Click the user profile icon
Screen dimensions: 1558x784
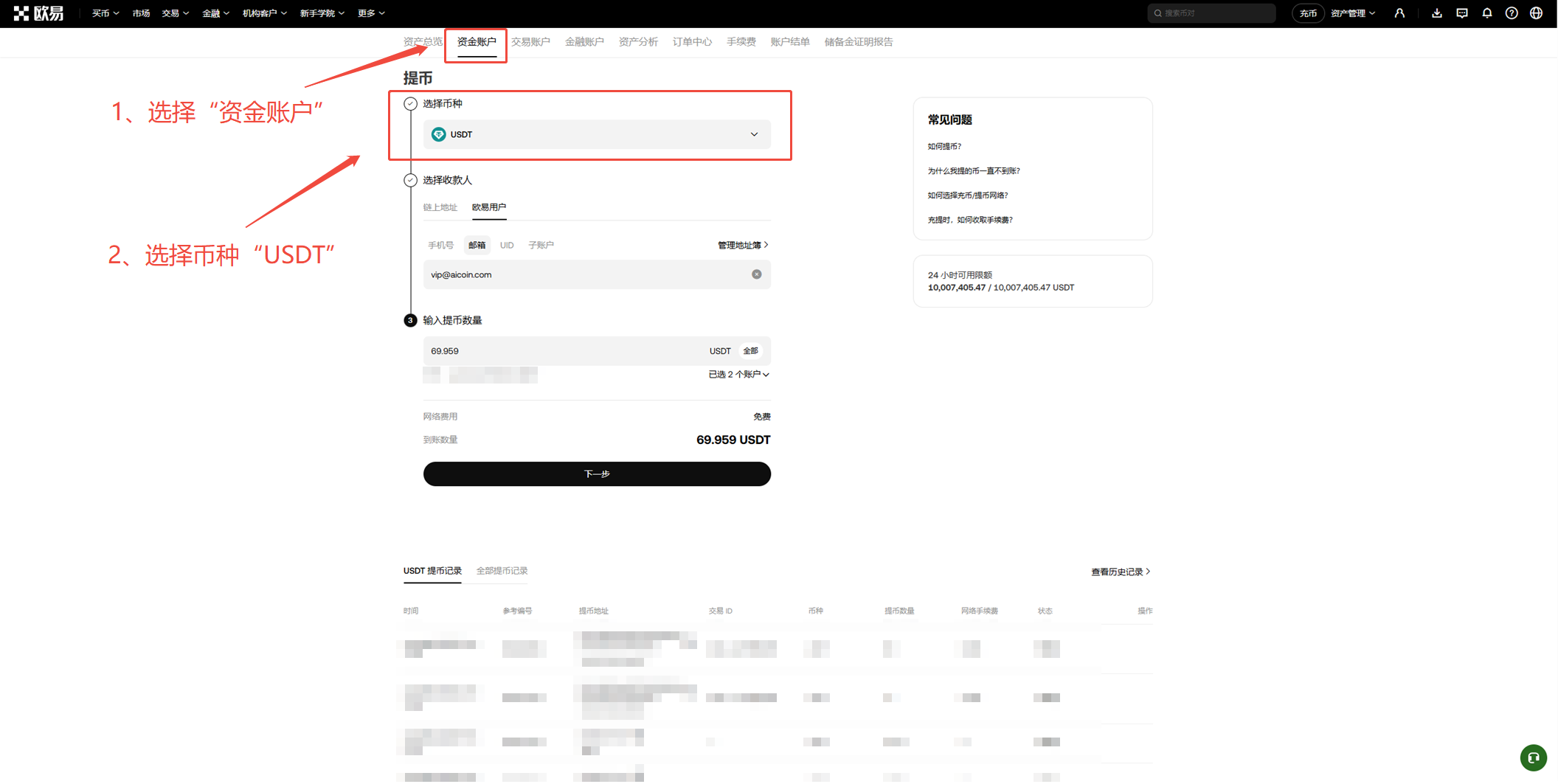[1400, 13]
